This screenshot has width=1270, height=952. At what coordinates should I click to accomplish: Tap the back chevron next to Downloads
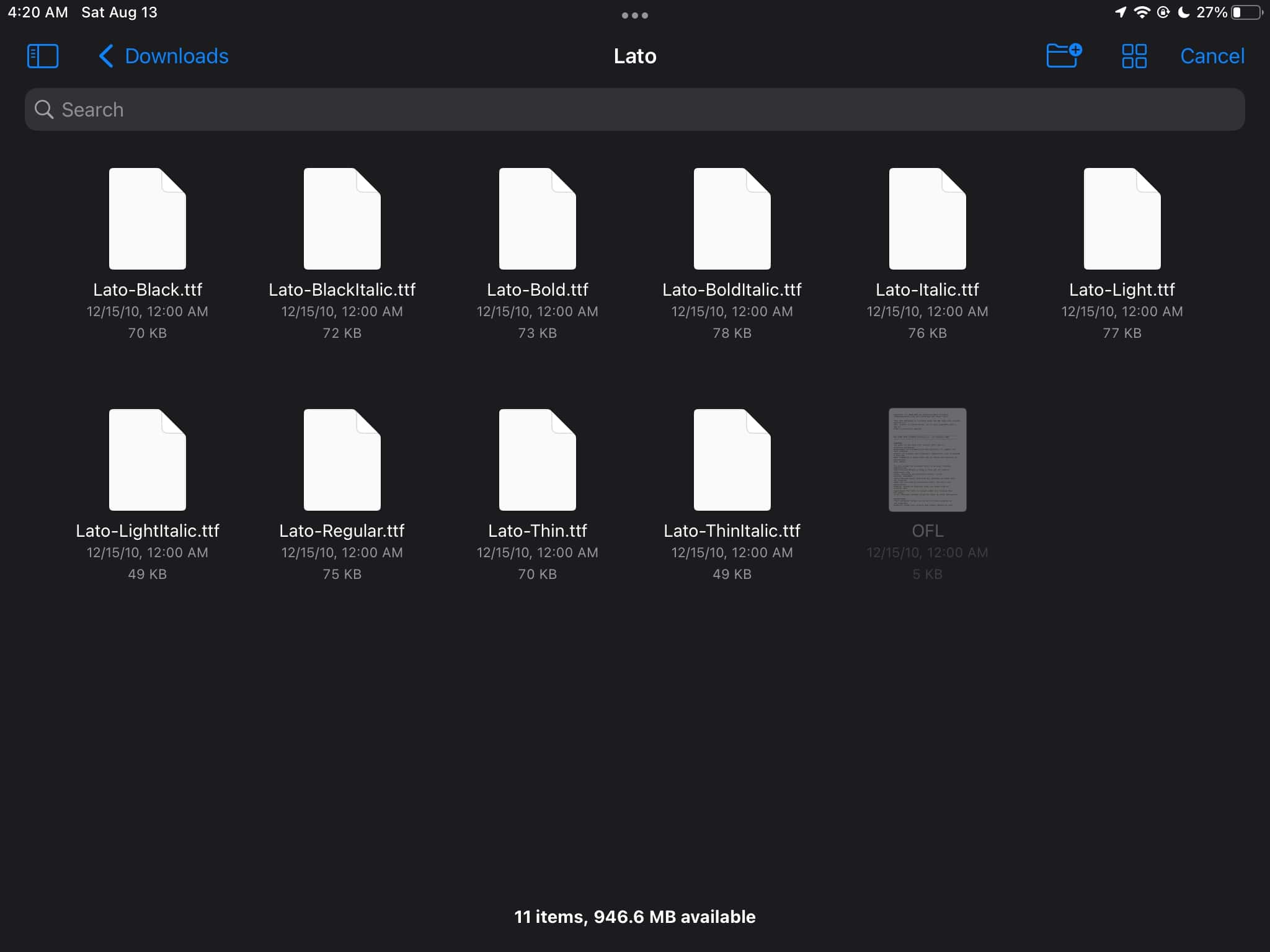tap(105, 56)
